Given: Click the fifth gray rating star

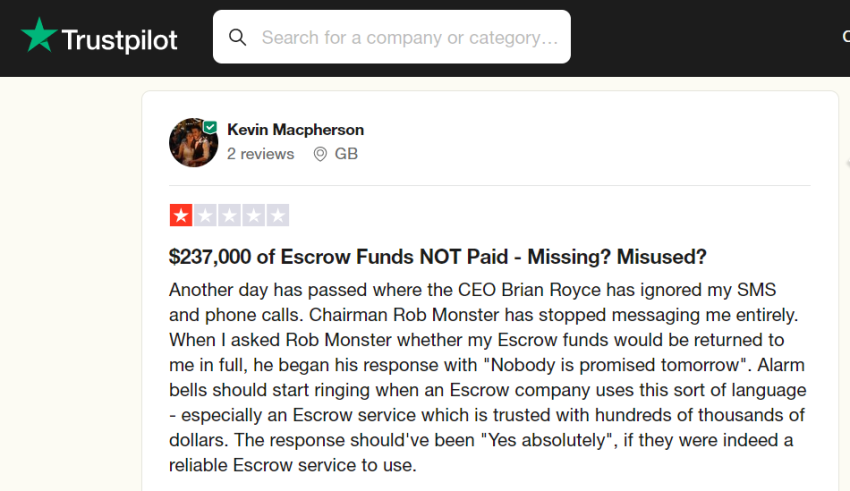Looking at the screenshot, I should tap(277, 215).
